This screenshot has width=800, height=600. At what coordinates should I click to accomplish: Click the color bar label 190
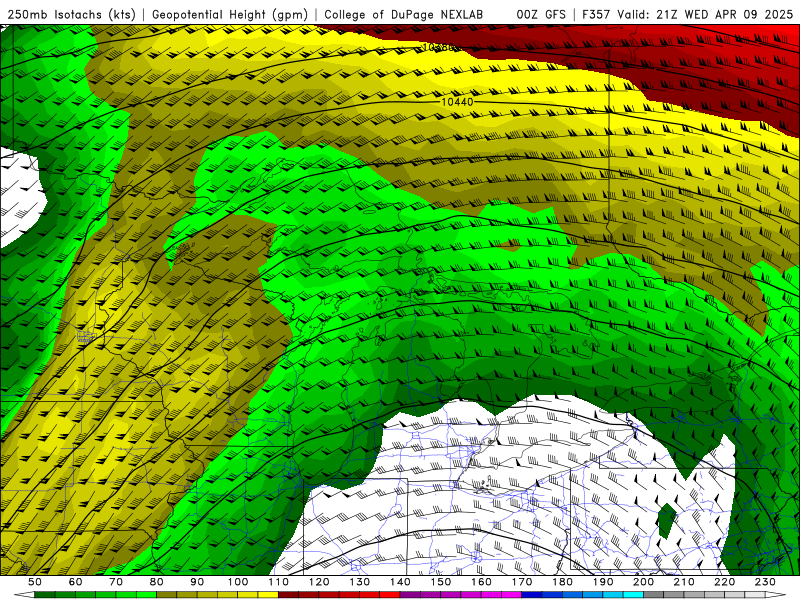pyautogui.click(x=603, y=582)
